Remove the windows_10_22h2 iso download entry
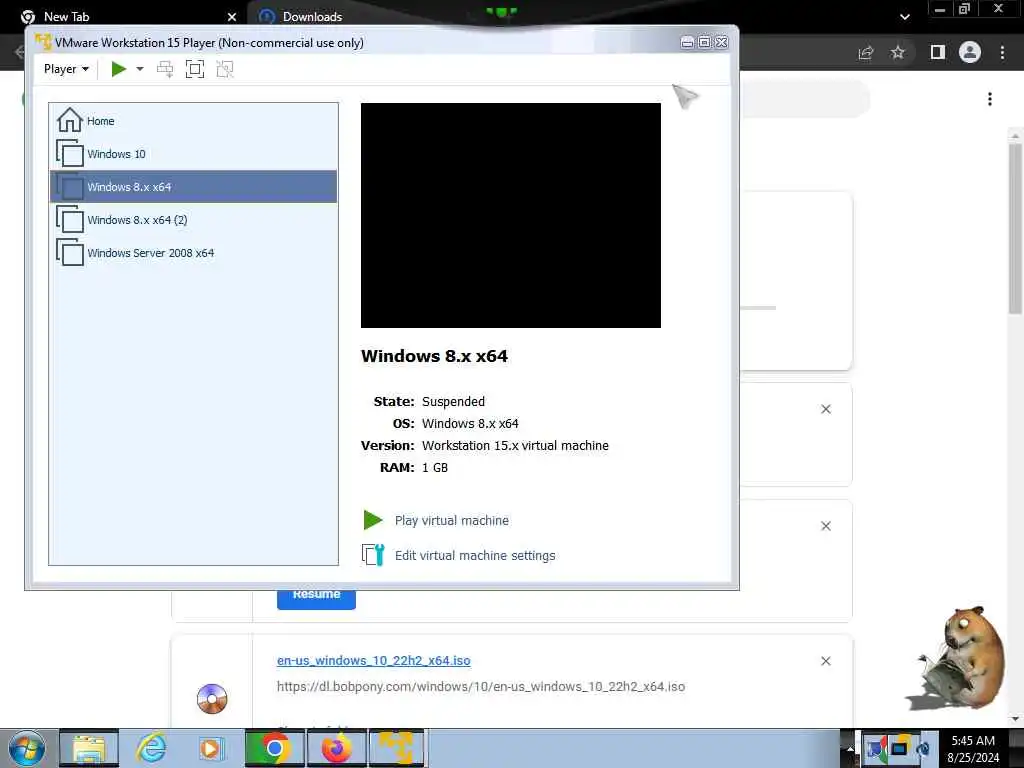The height and width of the screenshot is (768, 1024). [825, 661]
